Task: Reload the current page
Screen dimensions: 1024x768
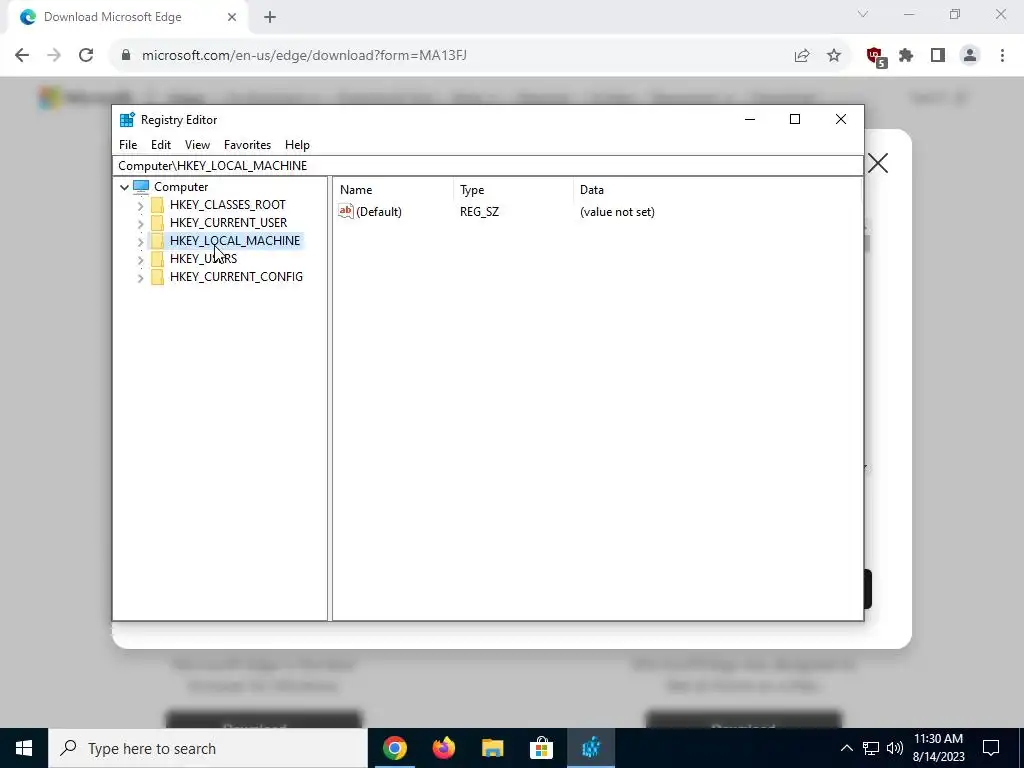Action: [x=86, y=56]
